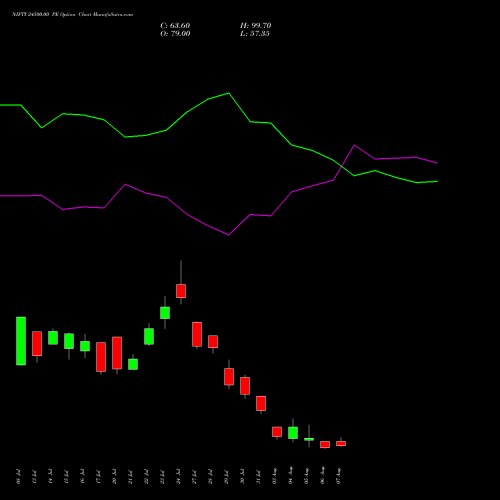Image resolution: width=500 pixels, height=500 pixels.
Task: Click the purple indicator line's lowest trough
Action: click(229, 235)
